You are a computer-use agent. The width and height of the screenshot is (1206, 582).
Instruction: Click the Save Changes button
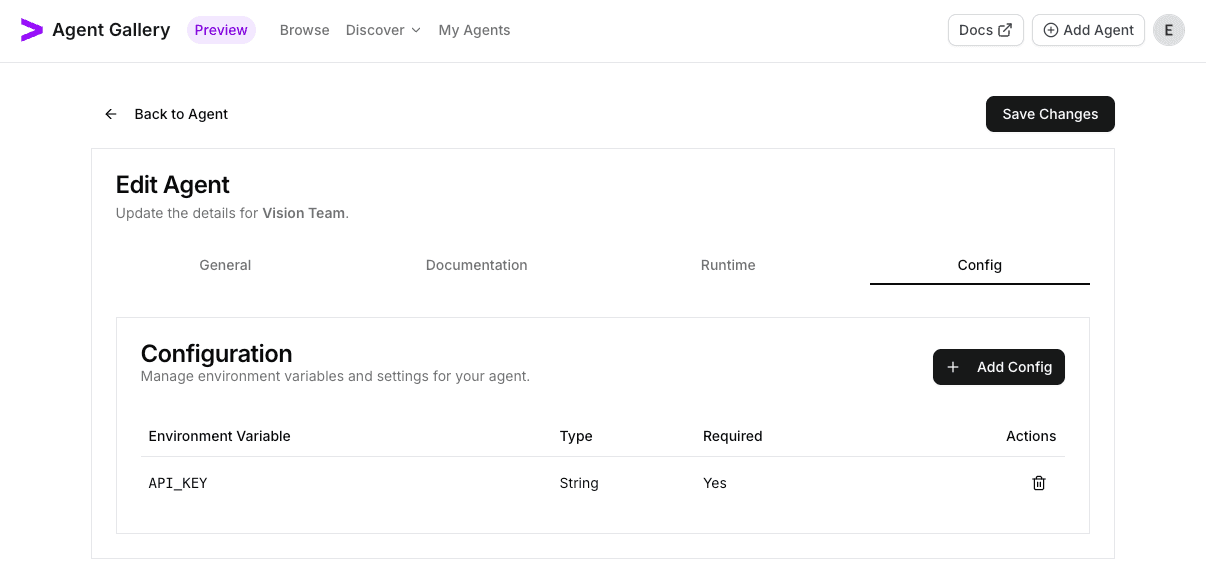[1050, 114]
